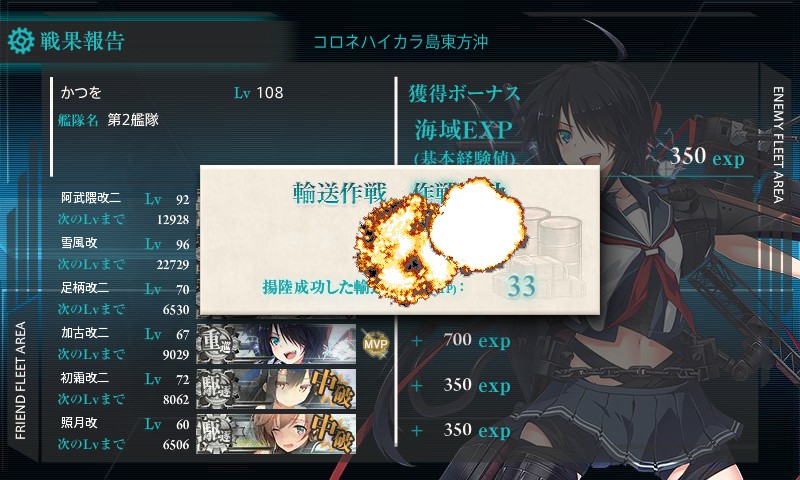800x480 pixels.
Task: Click the 輸送作戦 popup title
Action: (339, 193)
